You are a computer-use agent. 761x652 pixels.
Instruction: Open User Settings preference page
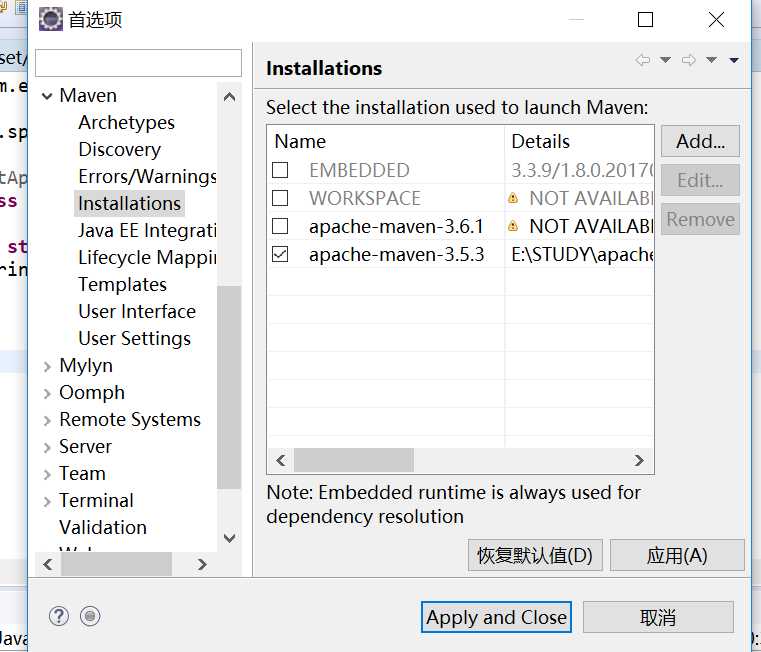(x=134, y=338)
